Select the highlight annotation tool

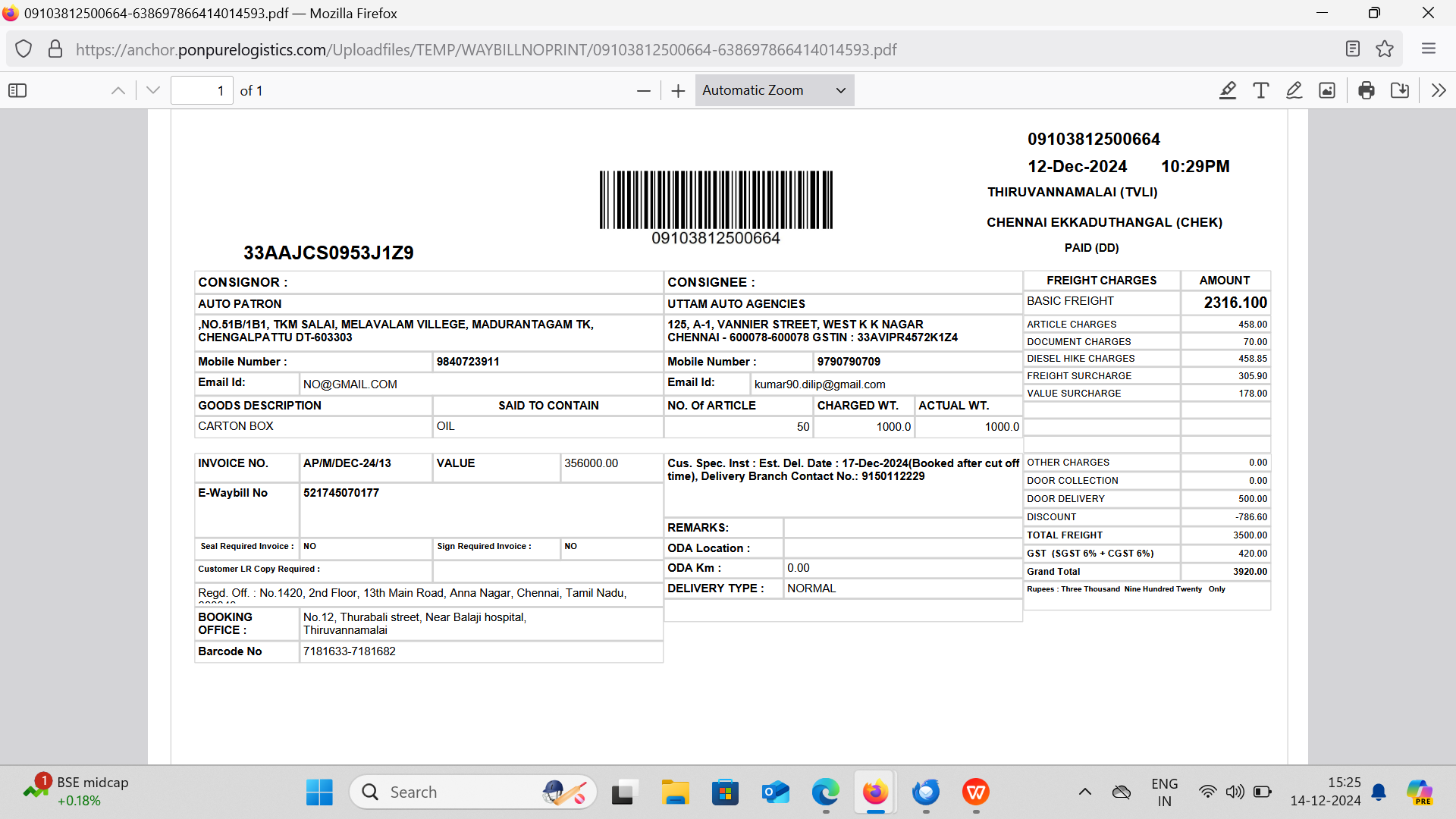point(1228,91)
